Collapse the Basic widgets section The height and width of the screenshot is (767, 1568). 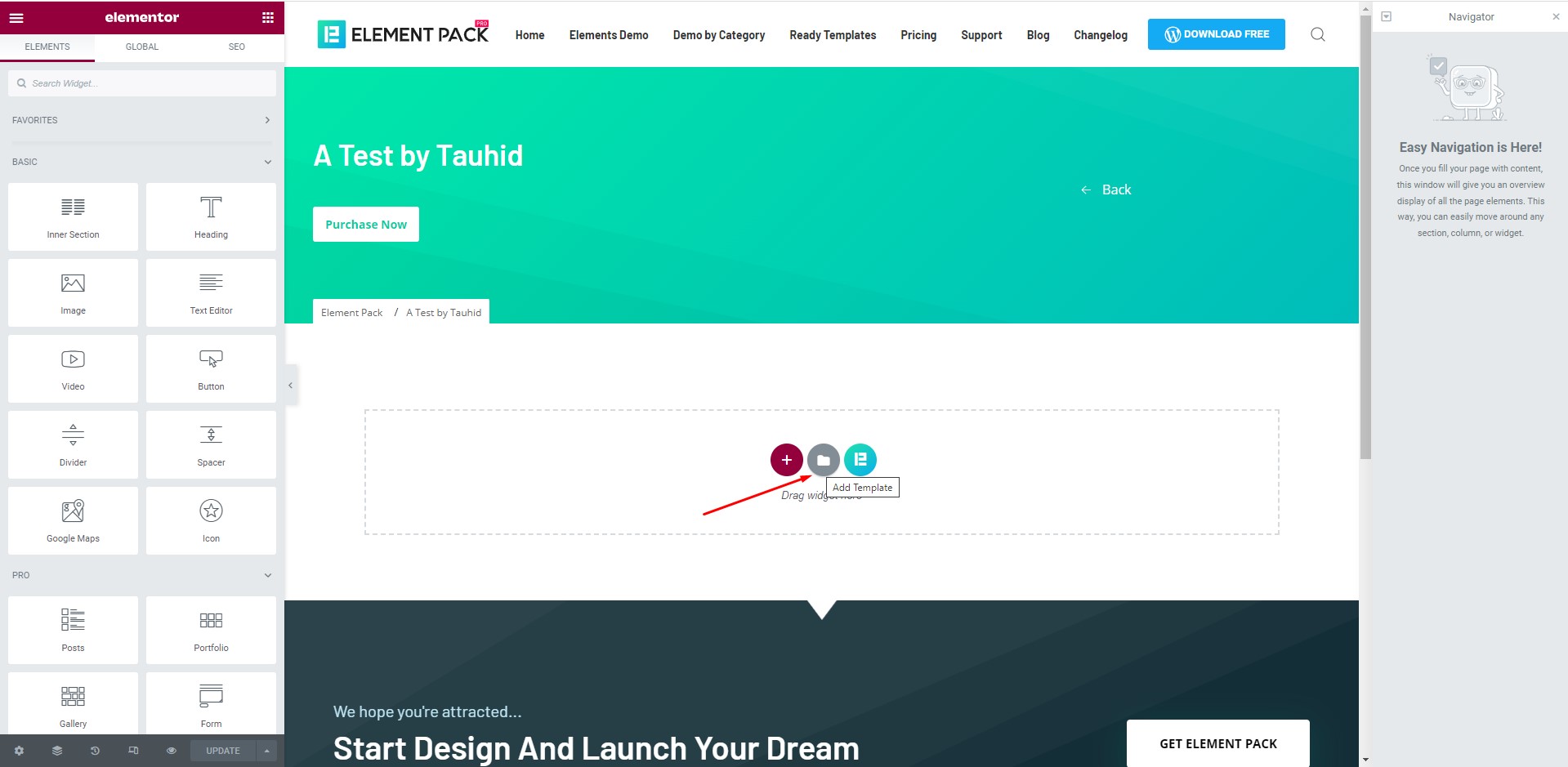[x=267, y=162]
